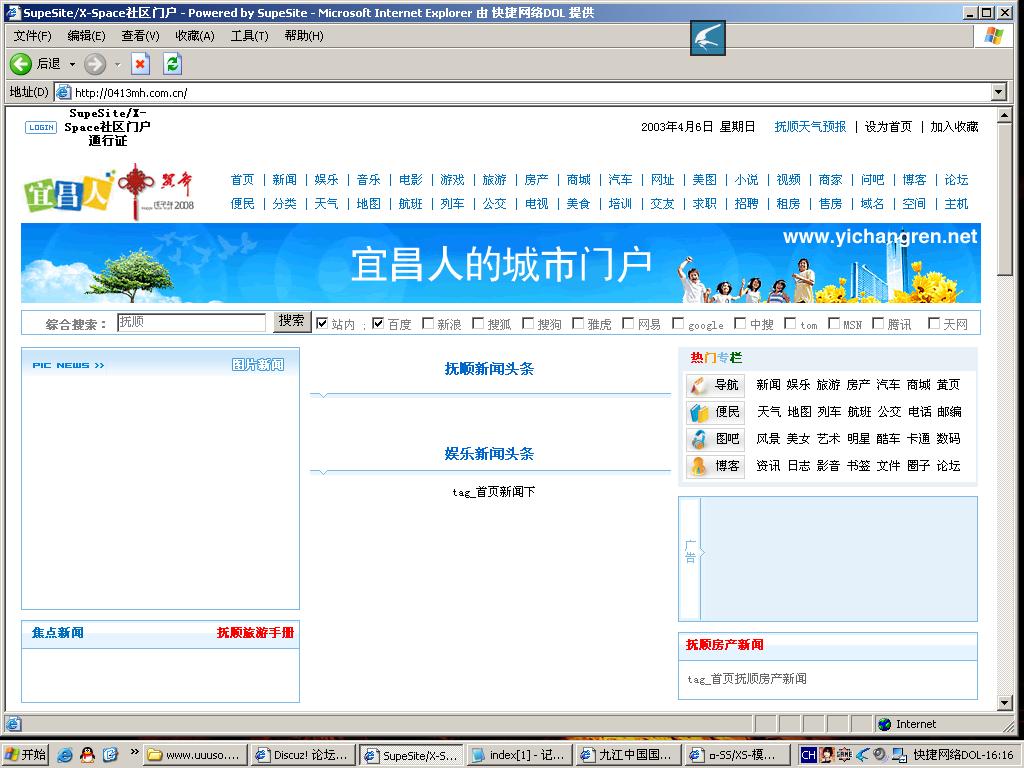Image resolution: width=1024 pixels, height=768 pixels.
Task: Enable the 腾讯 search checkbox
Action: click(x=878, y=323)
